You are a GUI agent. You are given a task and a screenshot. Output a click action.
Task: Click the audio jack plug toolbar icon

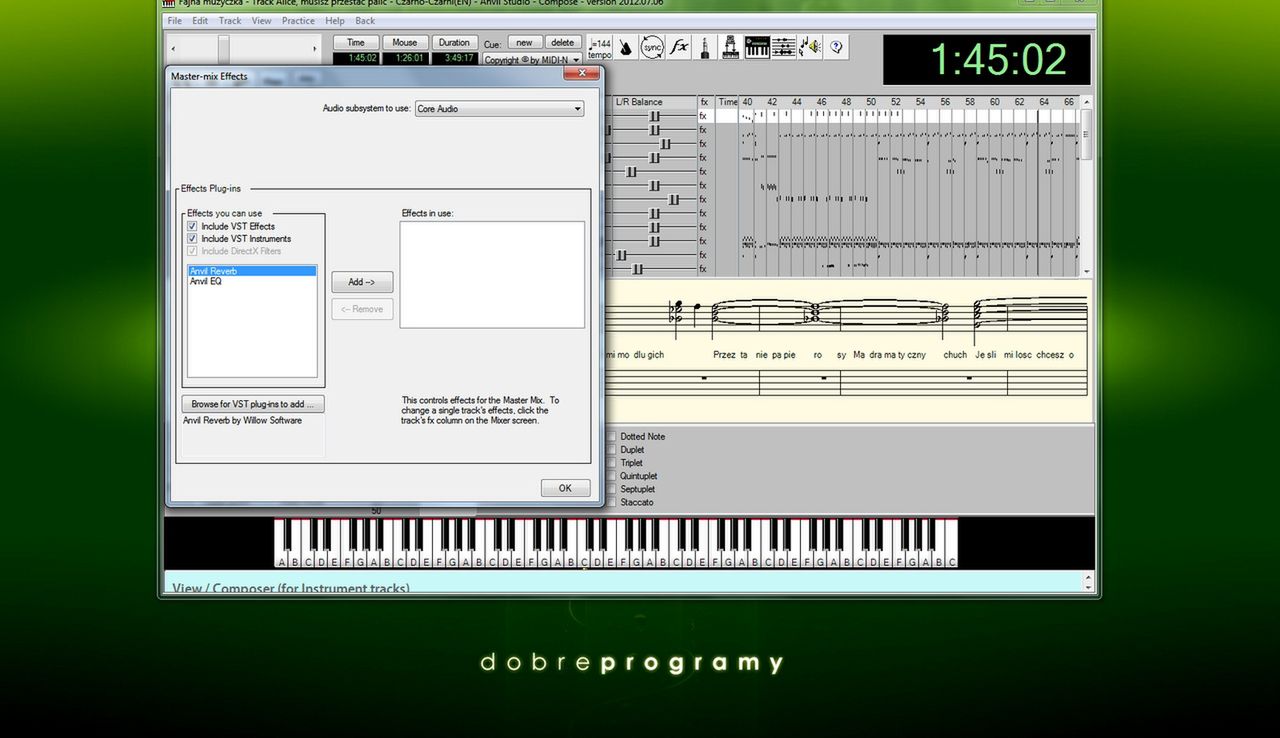point(705,47)
